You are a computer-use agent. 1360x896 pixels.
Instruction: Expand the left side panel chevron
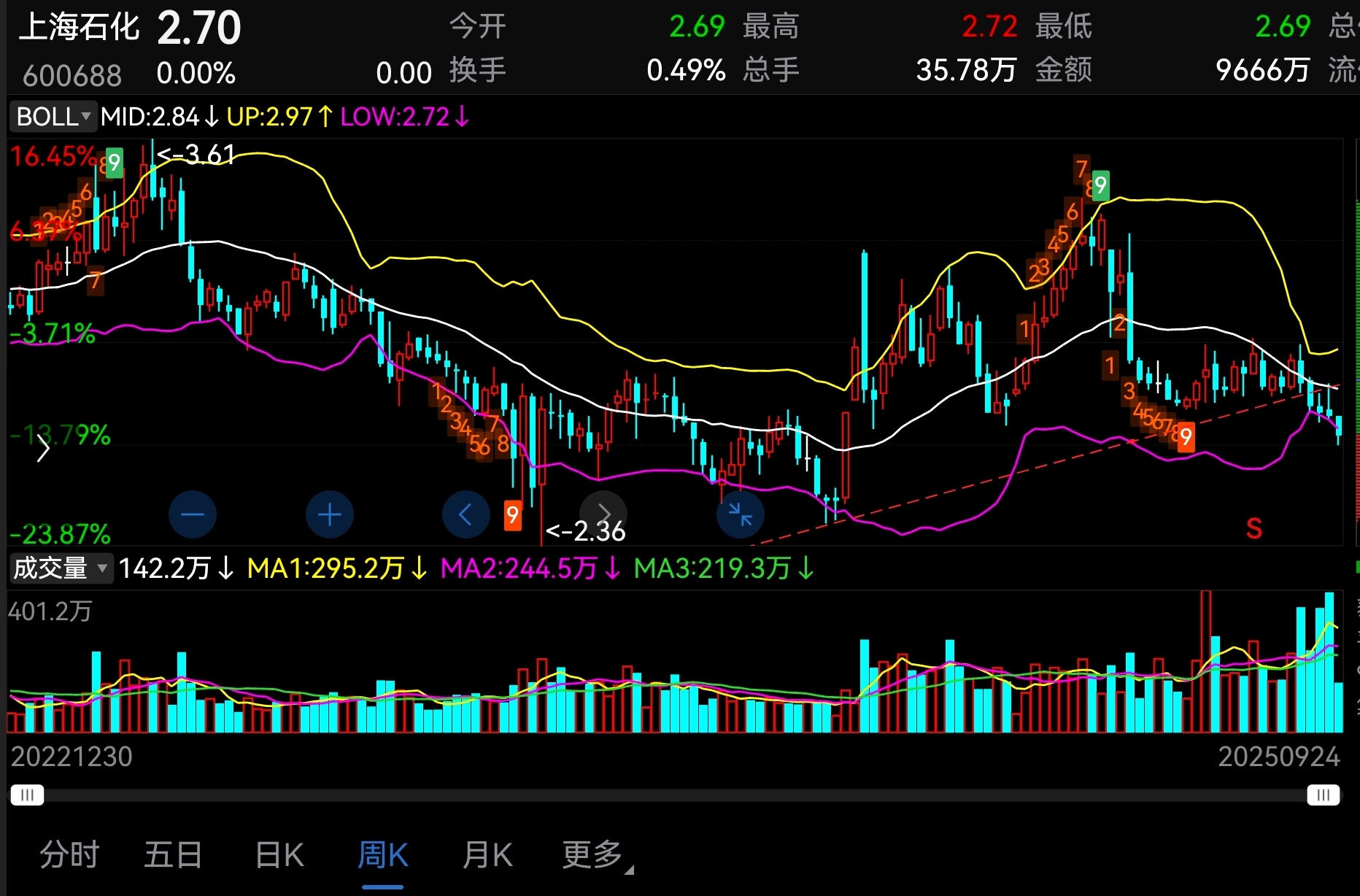(43, 448)
